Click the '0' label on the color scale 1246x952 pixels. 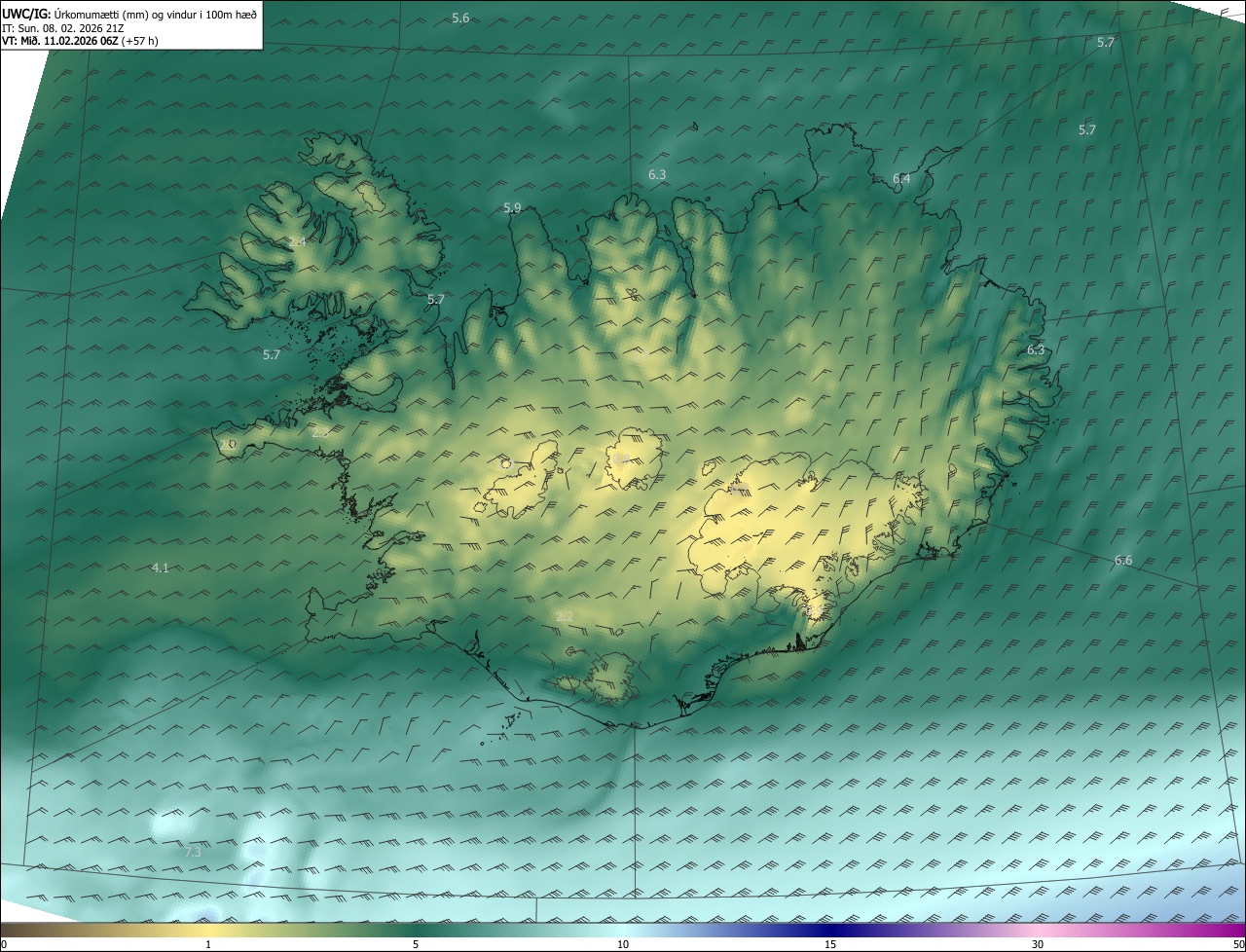click(4, 944)
